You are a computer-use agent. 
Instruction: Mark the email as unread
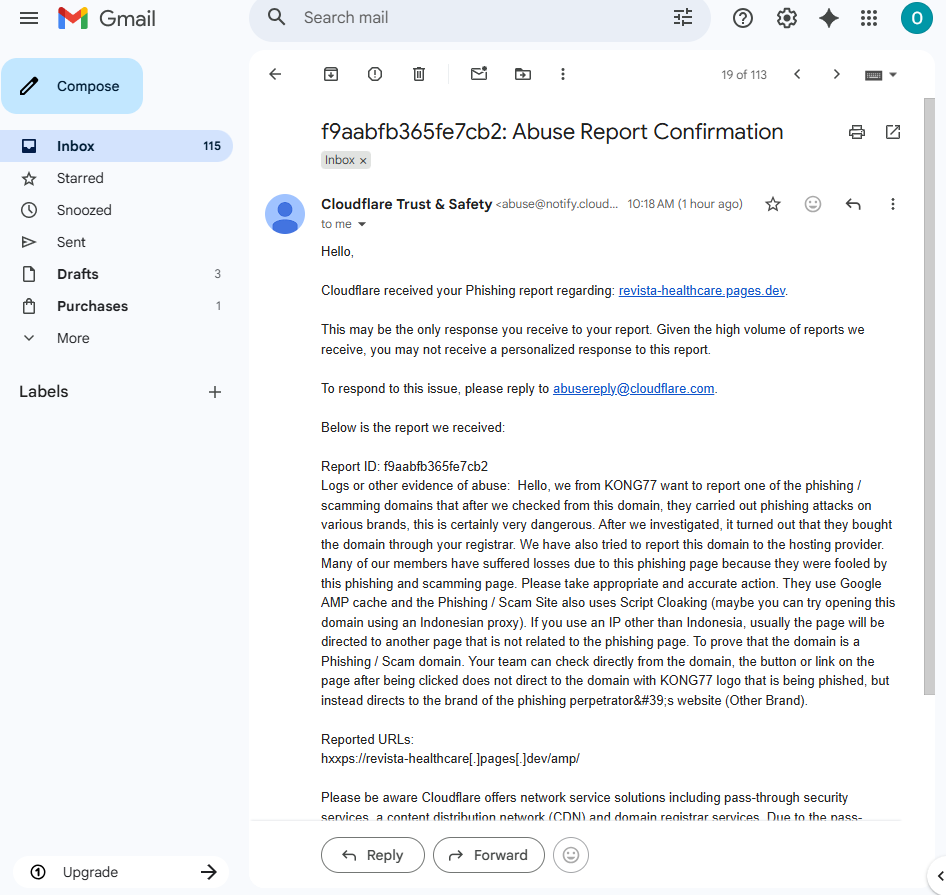[x=479, y=74]
